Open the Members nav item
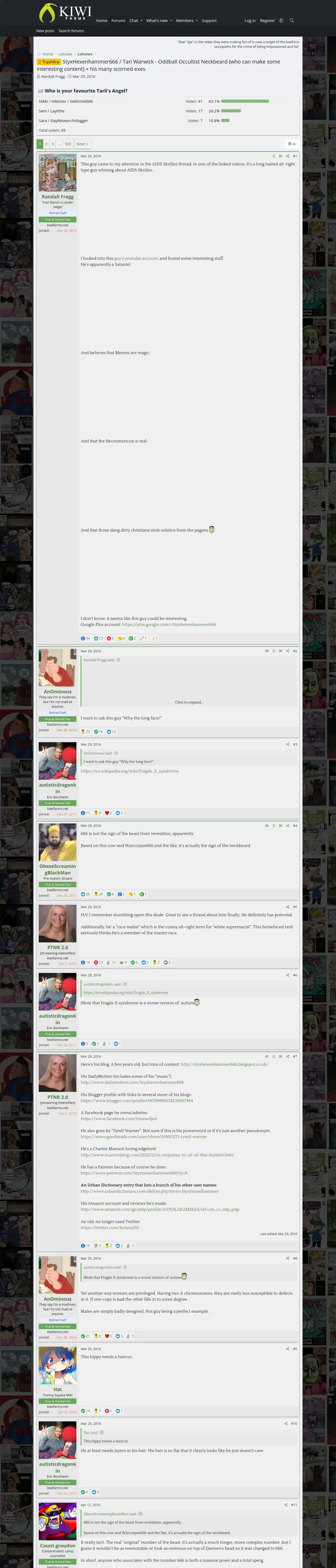This screenshot has height=1568, width=336. (185, 21)
